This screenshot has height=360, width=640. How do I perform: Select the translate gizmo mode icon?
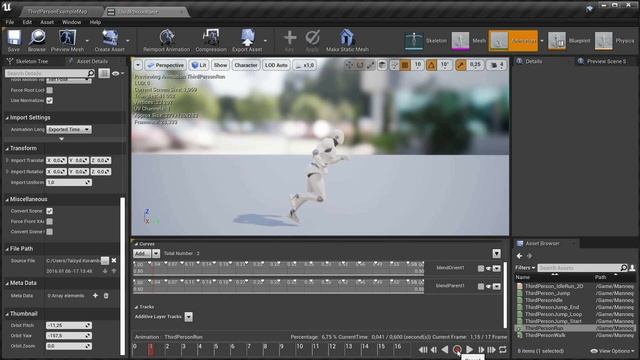[349, 65]
